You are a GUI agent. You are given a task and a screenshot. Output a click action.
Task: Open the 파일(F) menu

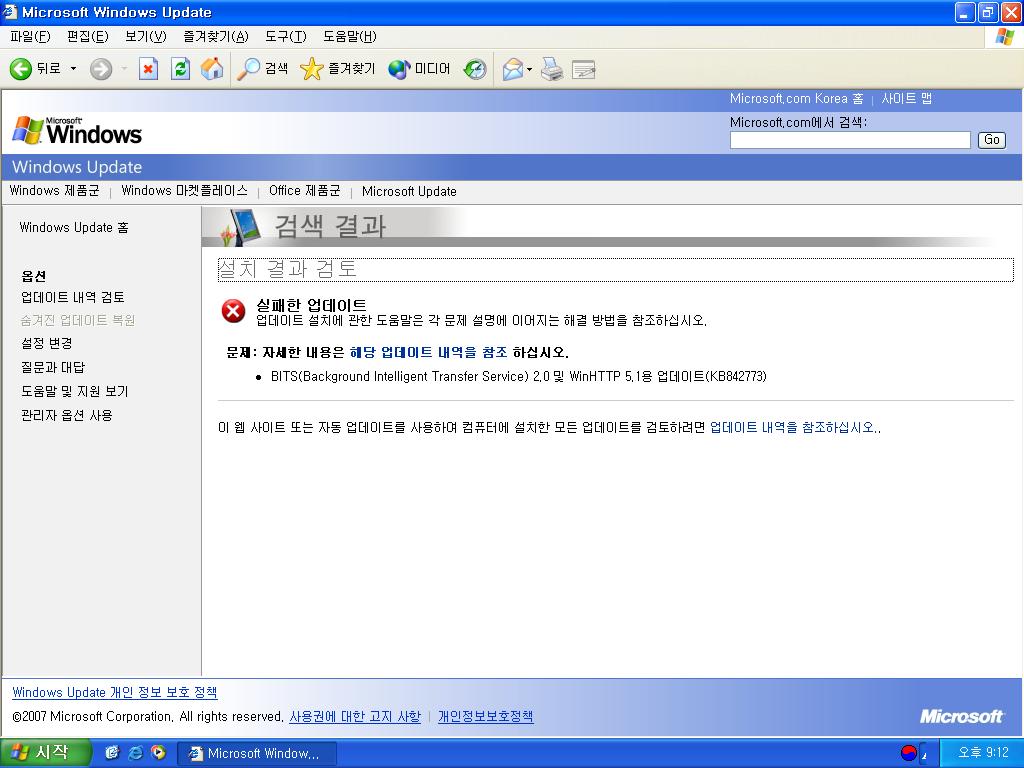30,37
